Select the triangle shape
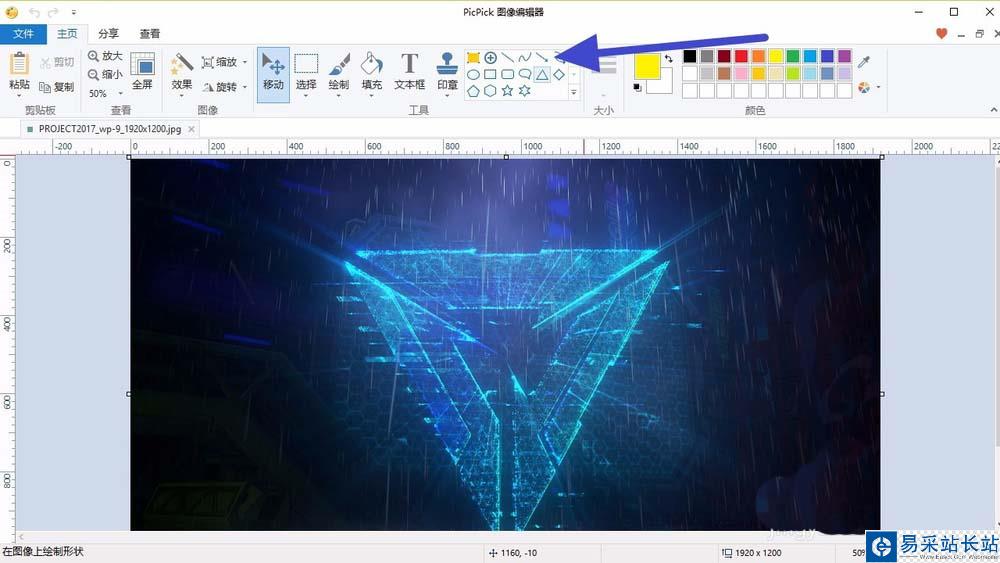The height and width of the screenshot is (563, 1000). (x=542, y=75)
